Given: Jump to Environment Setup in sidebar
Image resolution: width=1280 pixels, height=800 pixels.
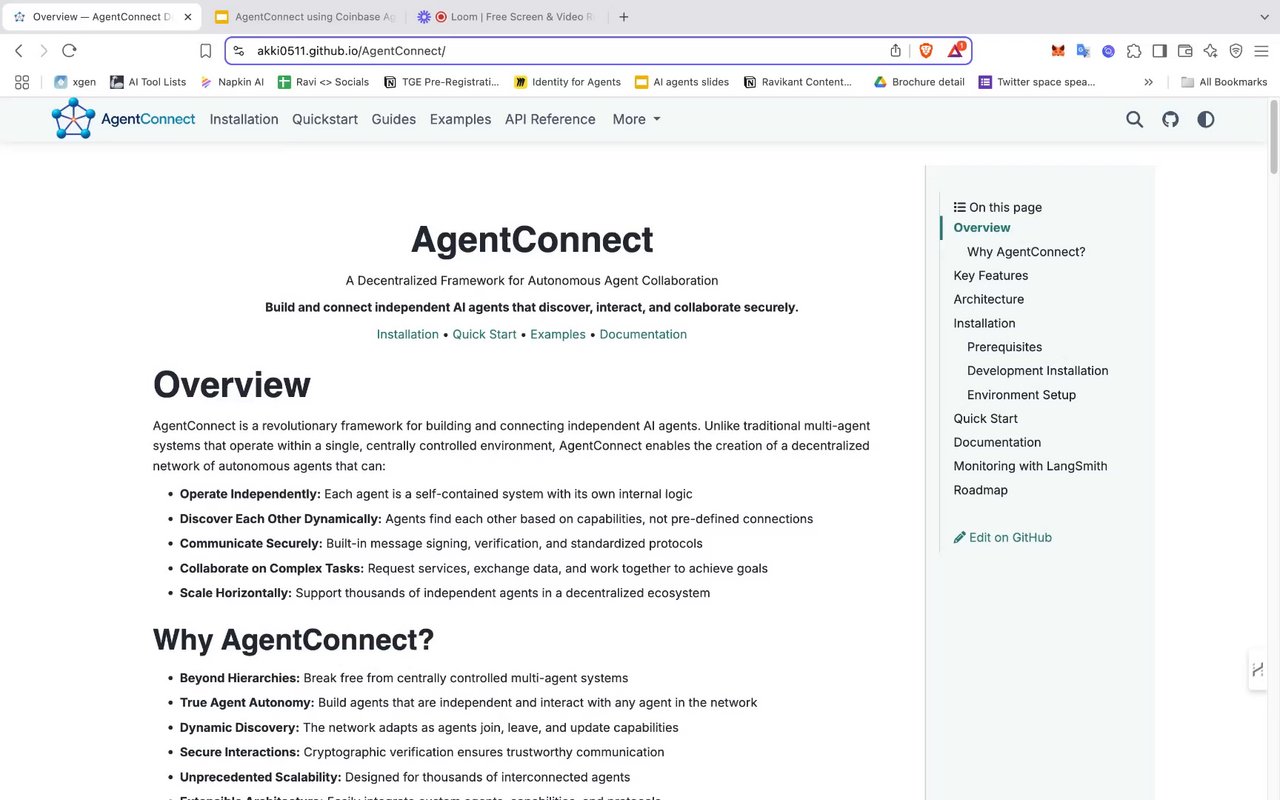Looking at the screenshot, I should [x=1022, y=394].
